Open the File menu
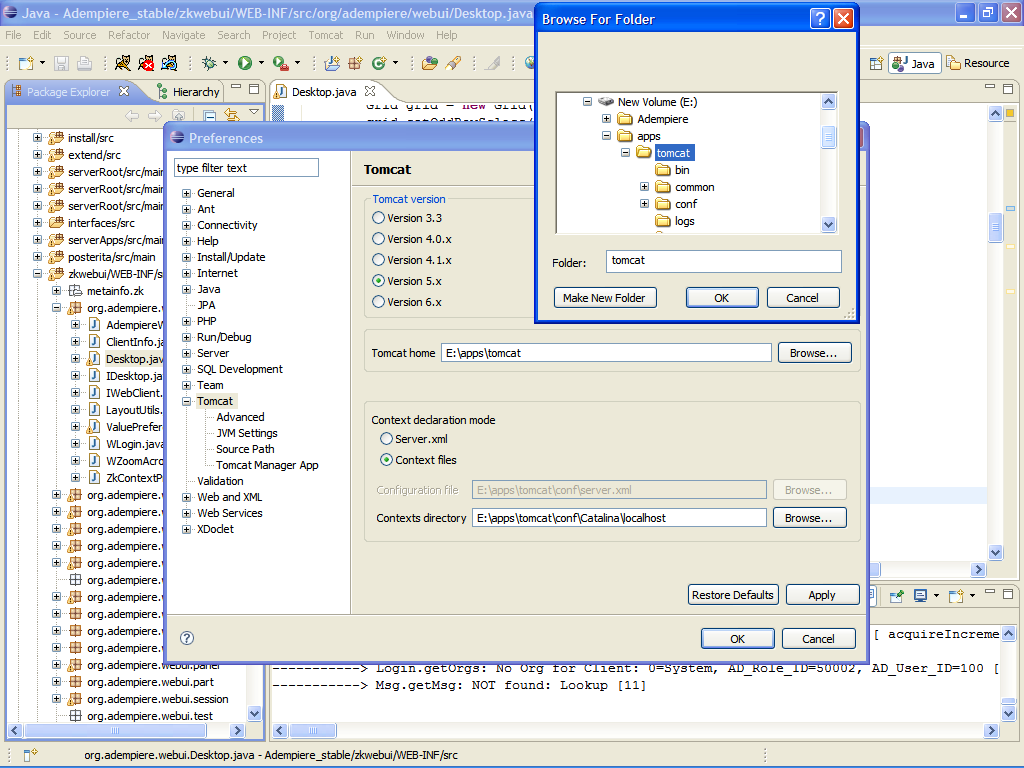The image size is (1024, 768). coord(13,35)
